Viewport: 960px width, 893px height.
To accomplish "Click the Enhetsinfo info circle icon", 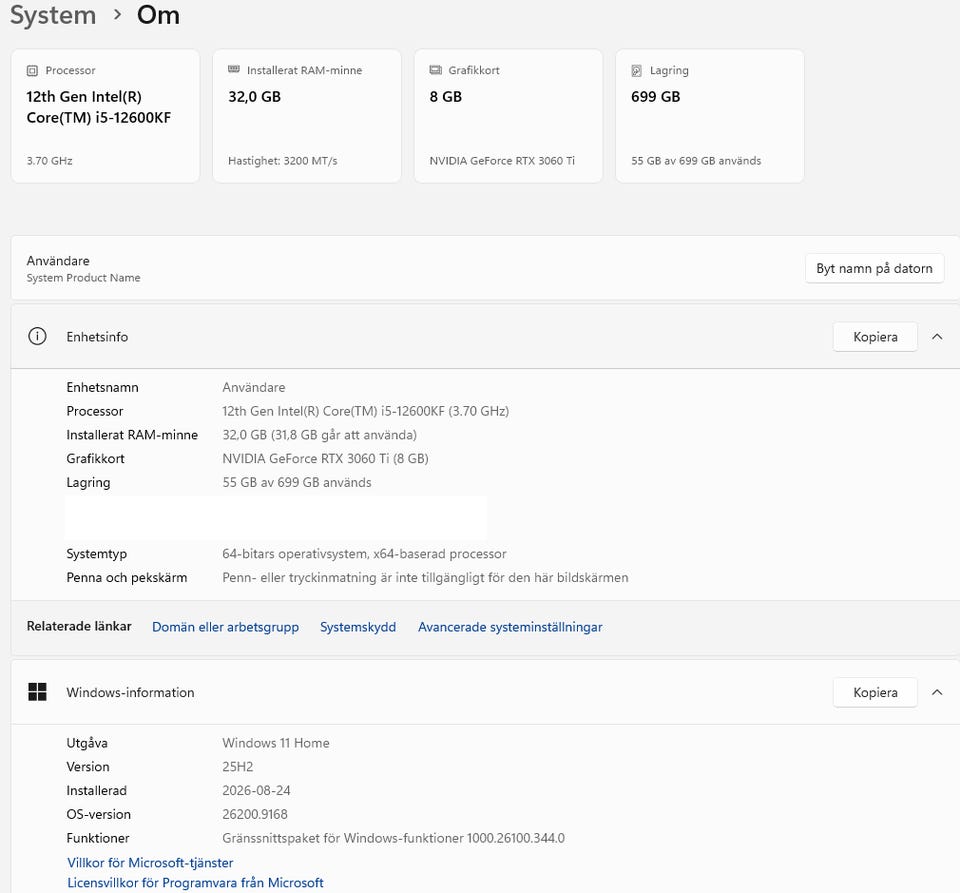I will (37, 337).
